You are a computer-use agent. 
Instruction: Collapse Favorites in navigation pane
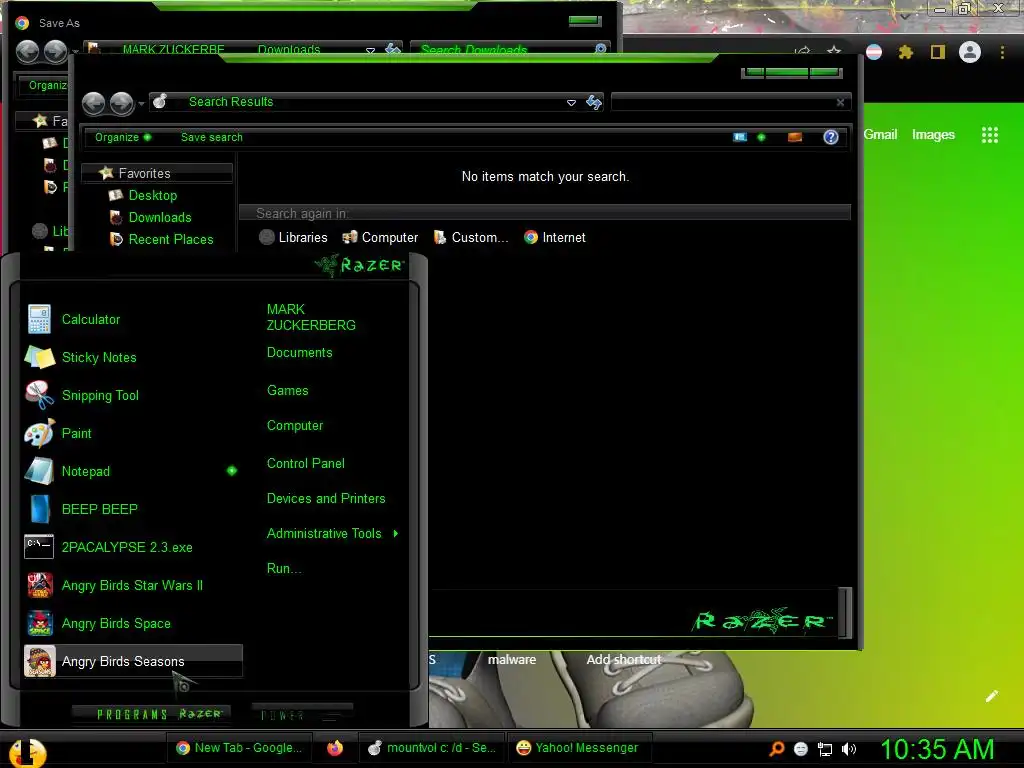pos(157,173)
